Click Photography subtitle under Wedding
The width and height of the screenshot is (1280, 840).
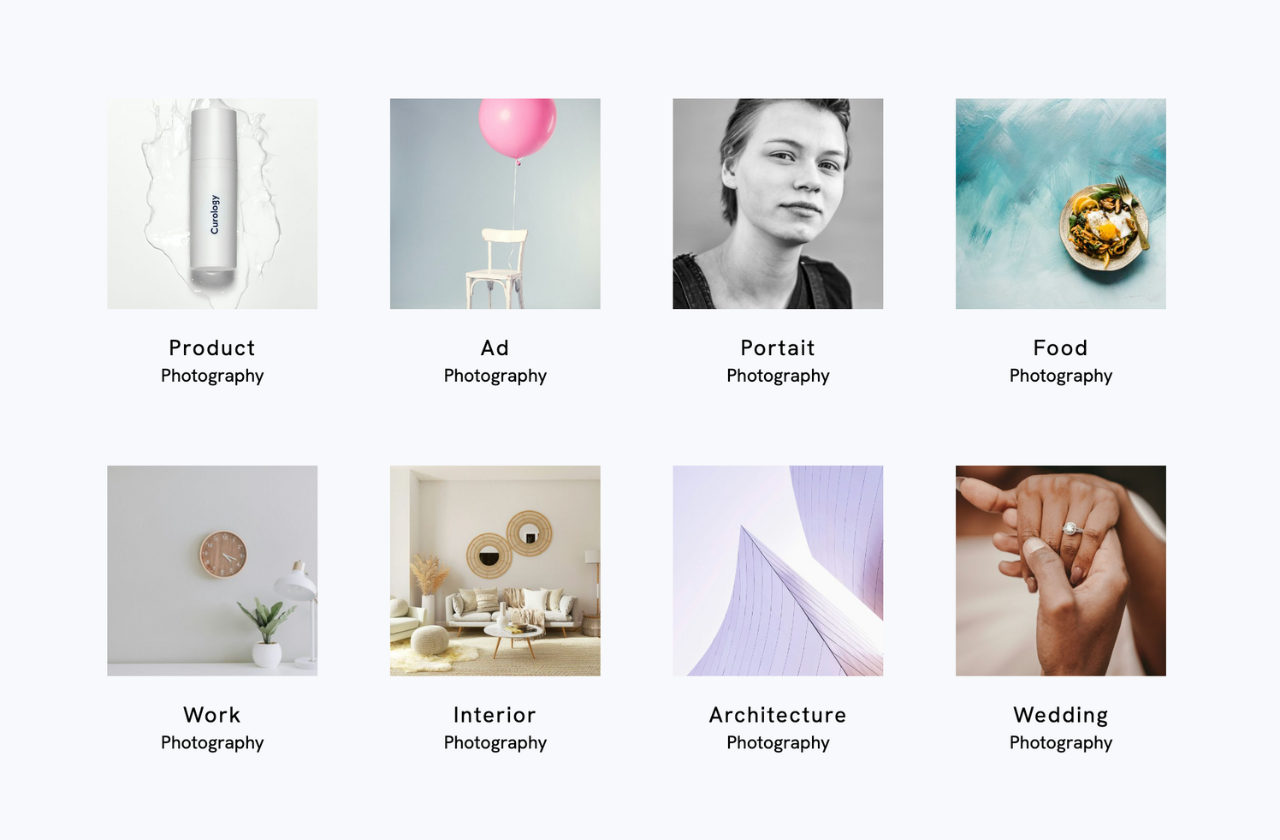coord(1061,743)
